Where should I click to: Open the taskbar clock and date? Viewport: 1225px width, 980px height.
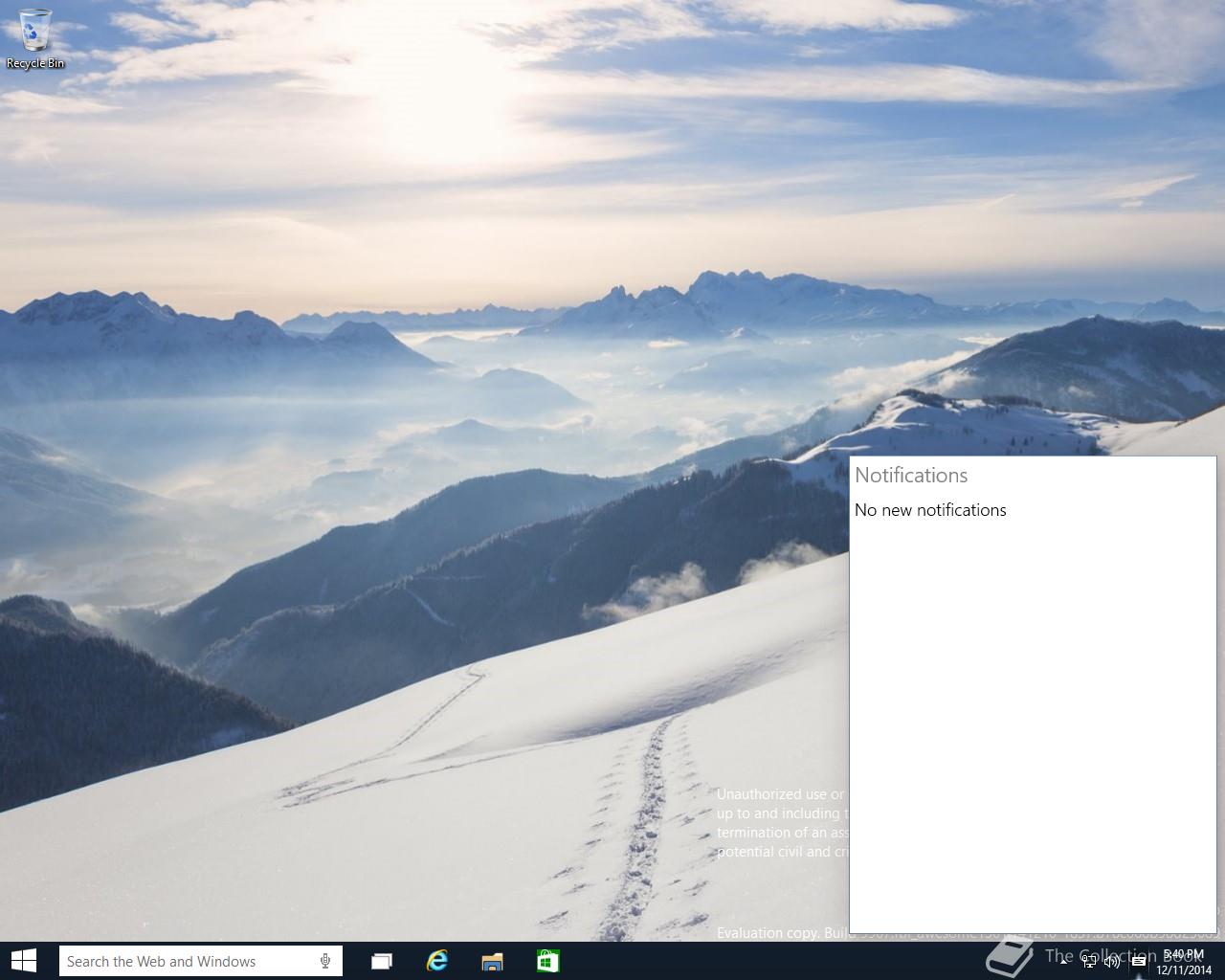coord(1184,962)
